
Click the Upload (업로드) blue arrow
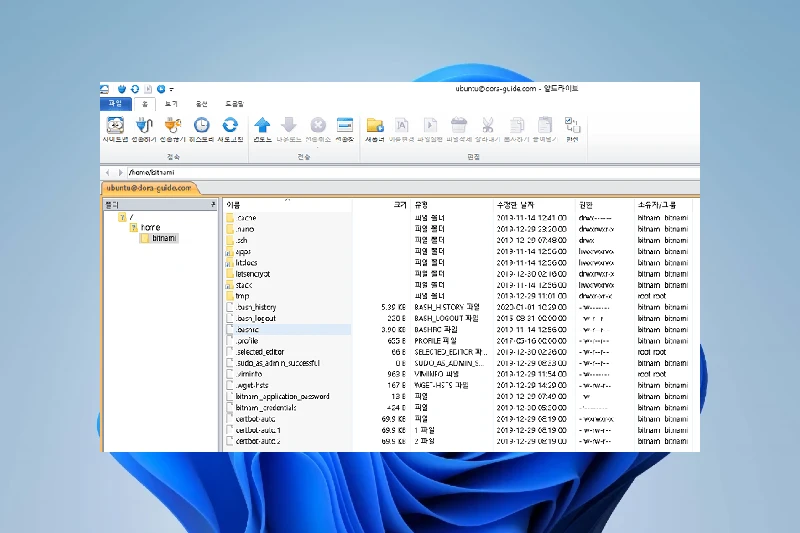coord(262,129)
